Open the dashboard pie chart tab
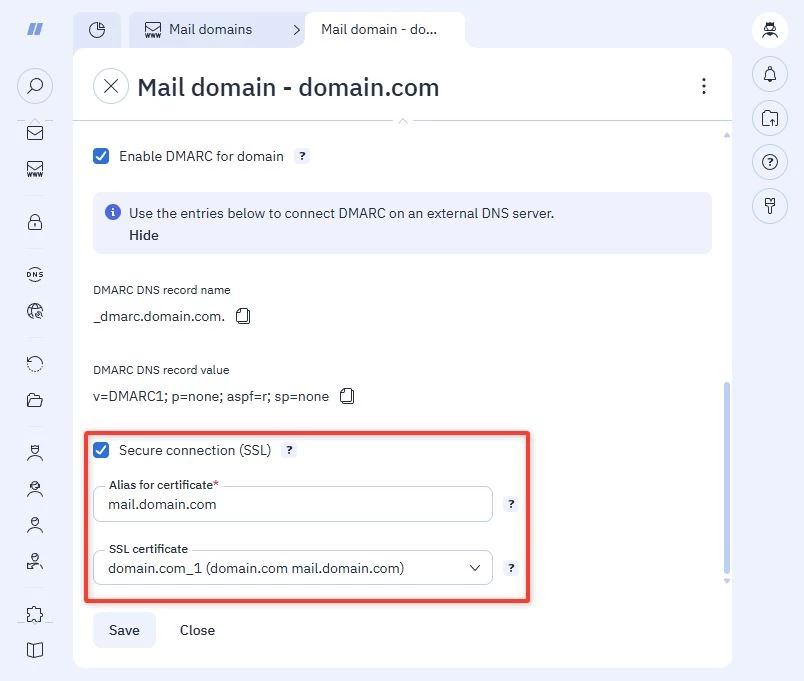The height and width of the screenshot is (681, 804). tap(97, 30)
